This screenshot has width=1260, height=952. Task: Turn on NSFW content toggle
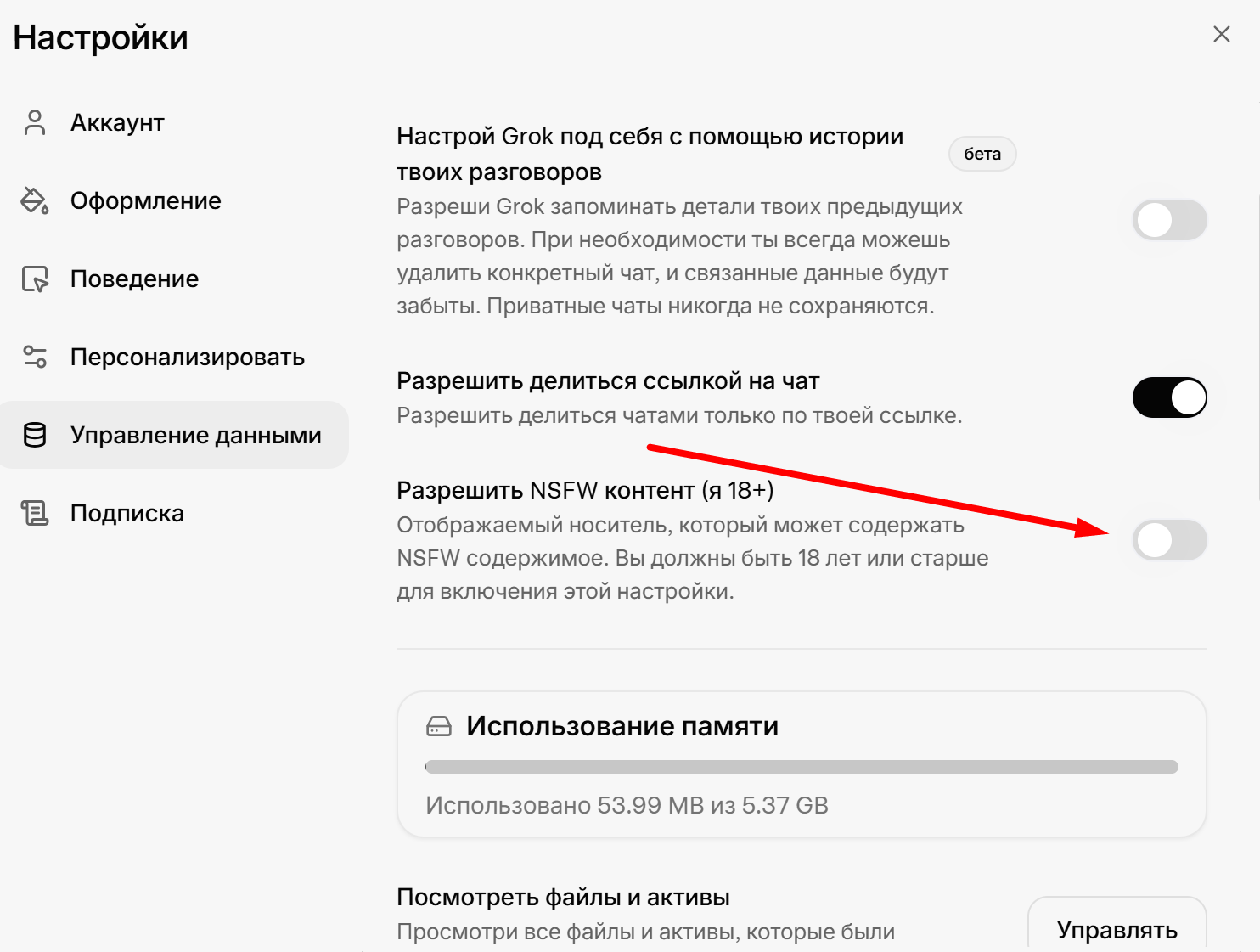click(x=1169, y=540)
